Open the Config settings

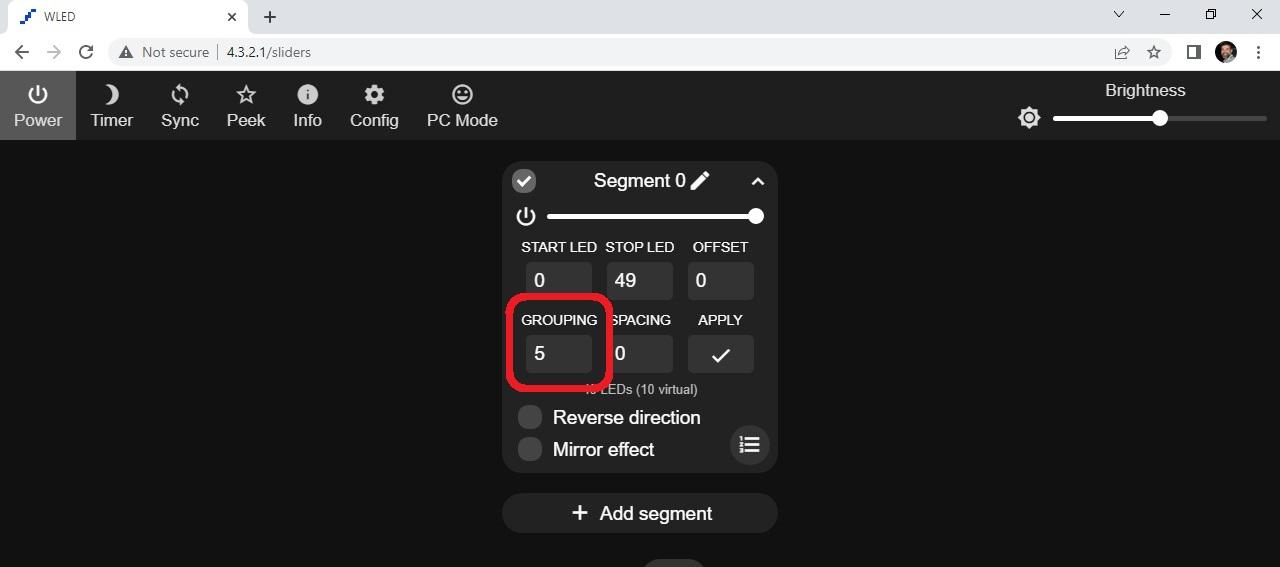coord(374,105)
